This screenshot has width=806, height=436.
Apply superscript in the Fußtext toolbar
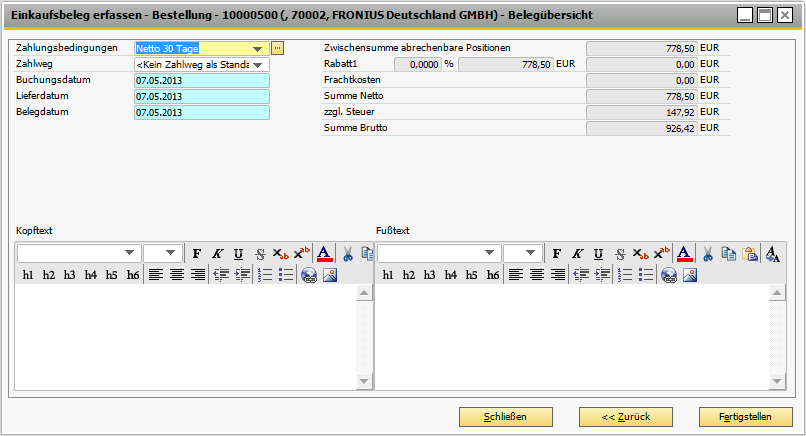click(x=660, y=254)
